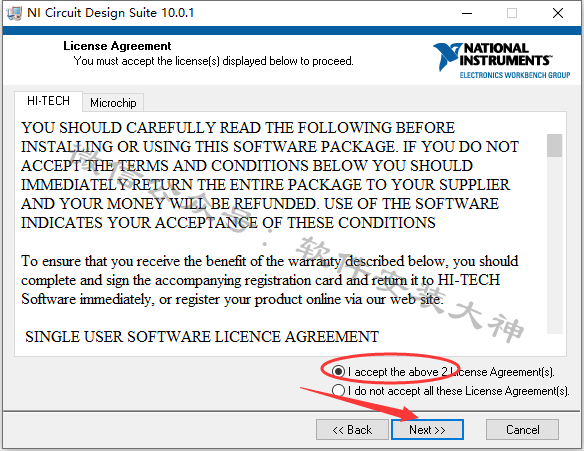
Task: Click the National Instruments logo
Action: (x=501, y=60)
